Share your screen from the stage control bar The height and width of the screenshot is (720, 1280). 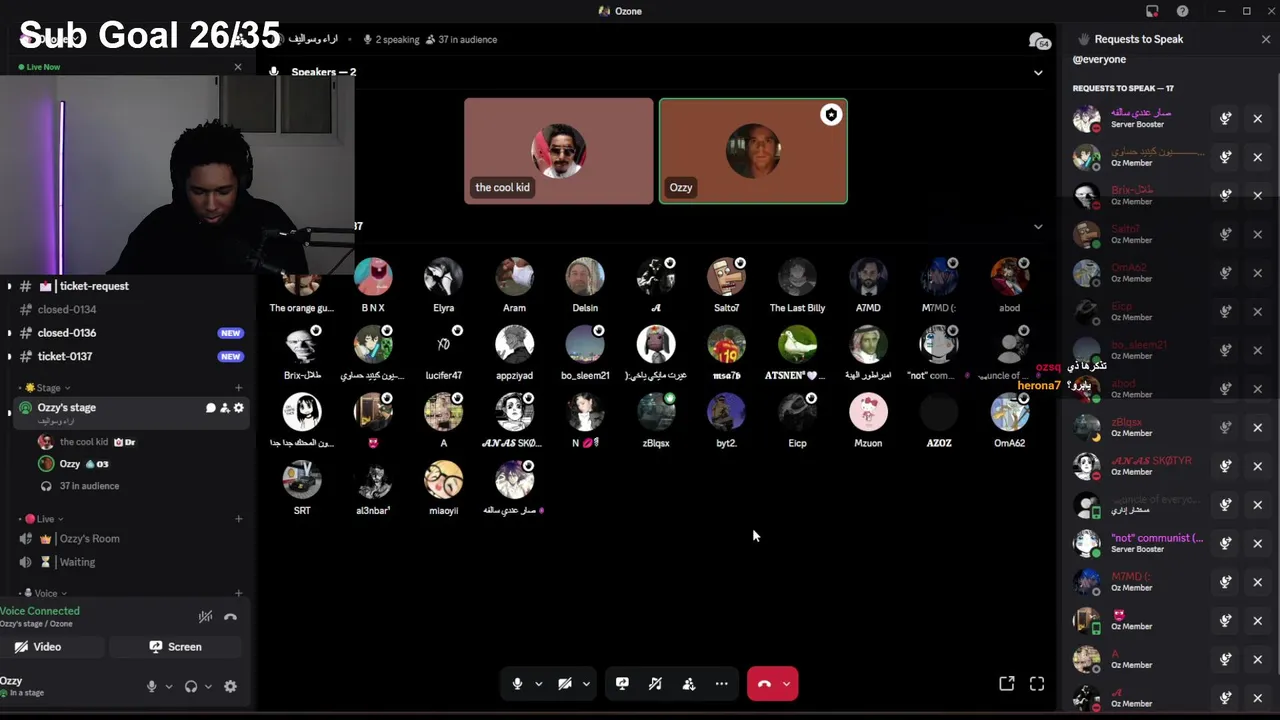pyautogui.click(x=622, y=684)
